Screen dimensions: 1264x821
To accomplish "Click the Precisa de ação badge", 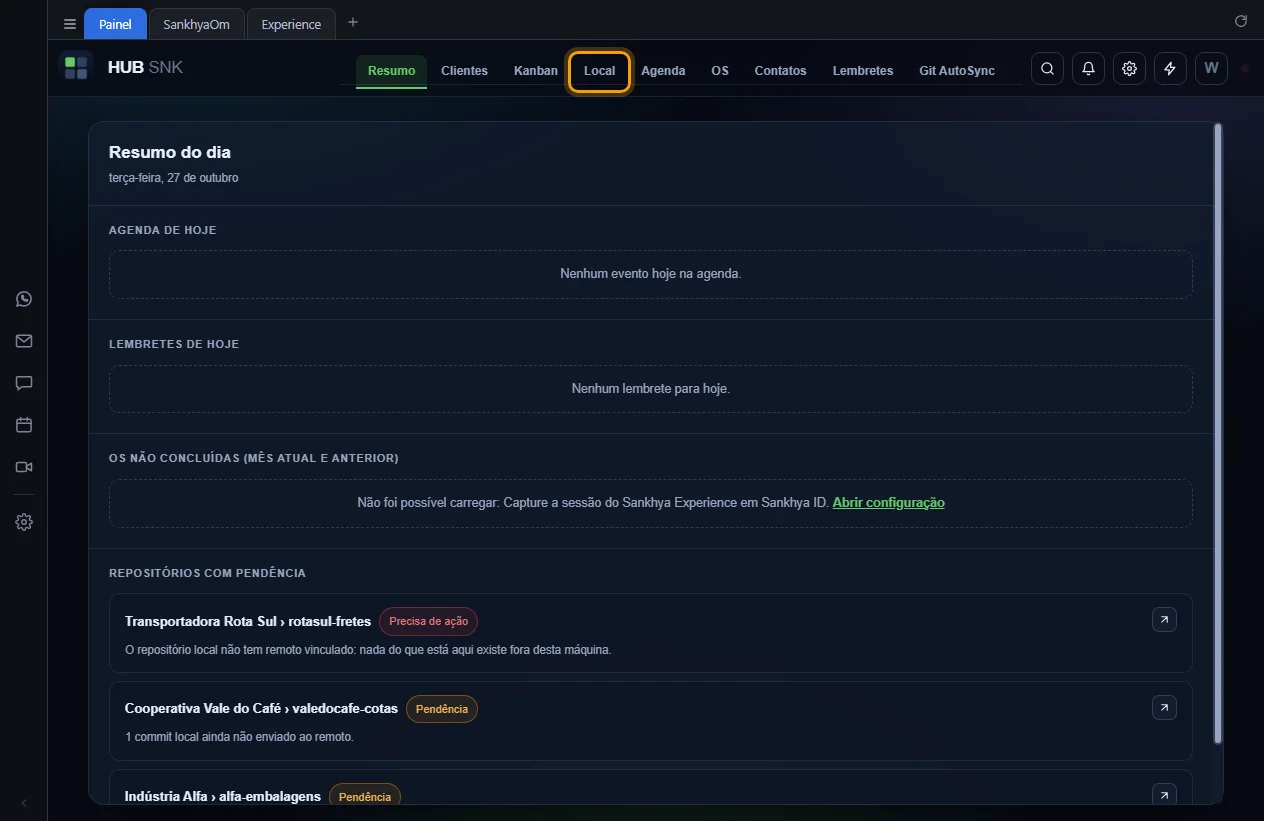I will click(x=429, y=621).
